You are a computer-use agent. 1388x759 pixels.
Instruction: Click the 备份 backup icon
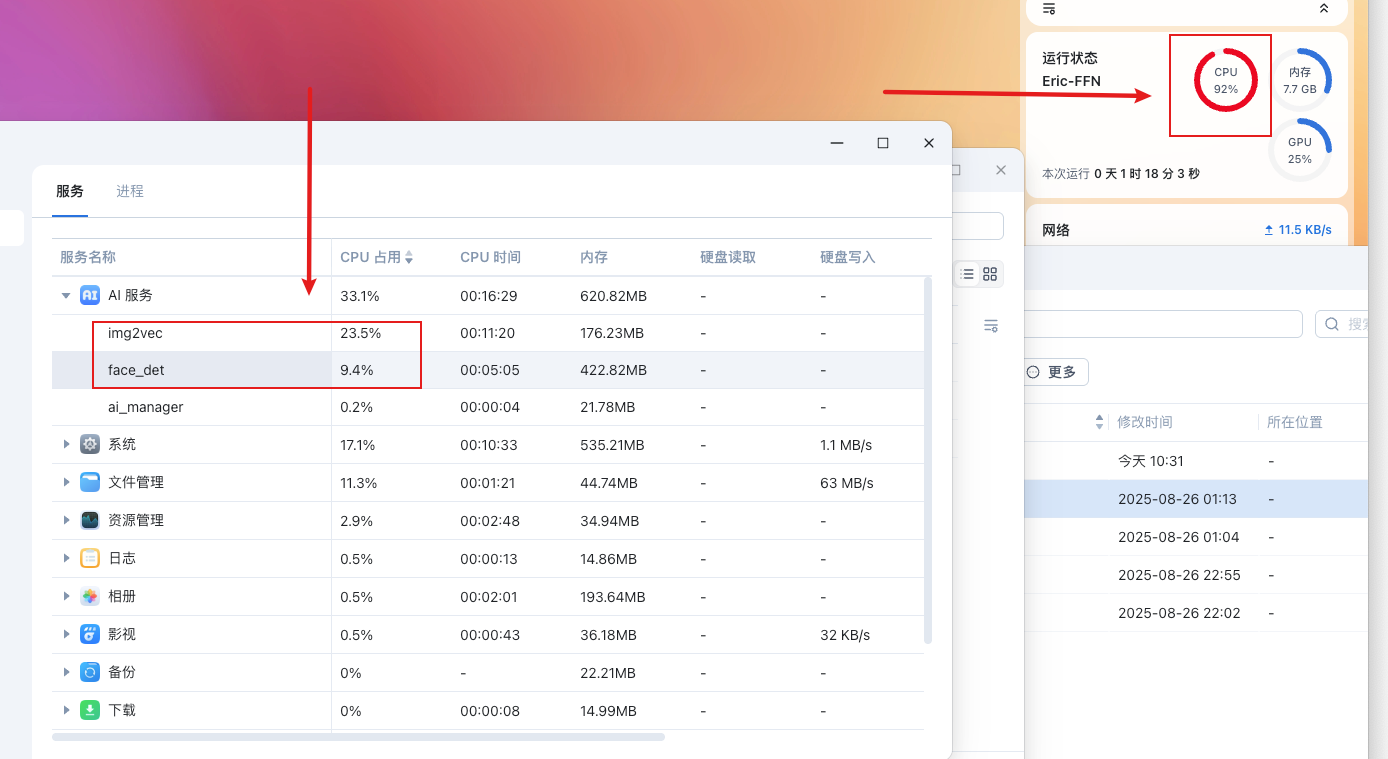90,672
